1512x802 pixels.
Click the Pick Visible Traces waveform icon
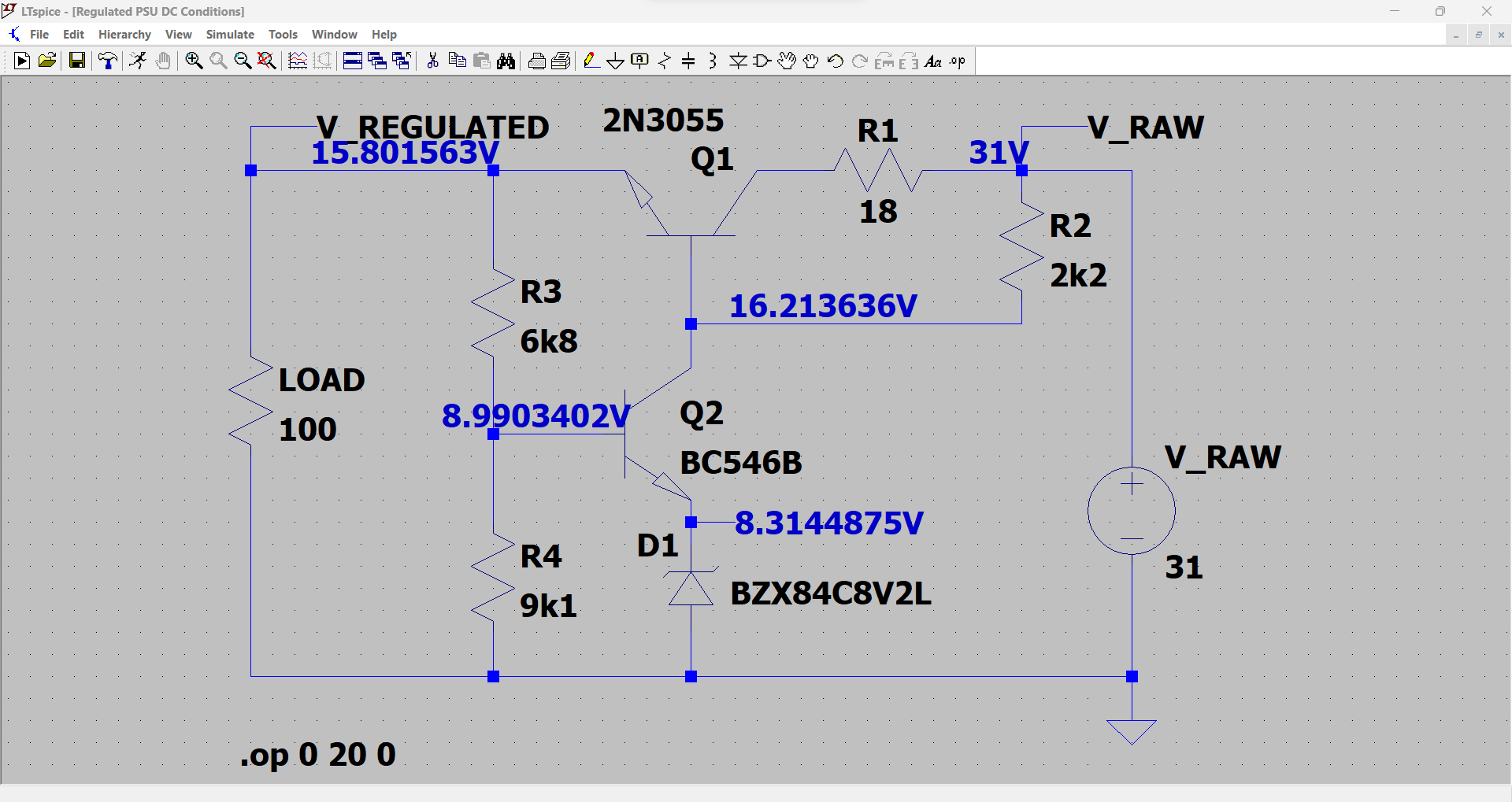click(298, 61)
